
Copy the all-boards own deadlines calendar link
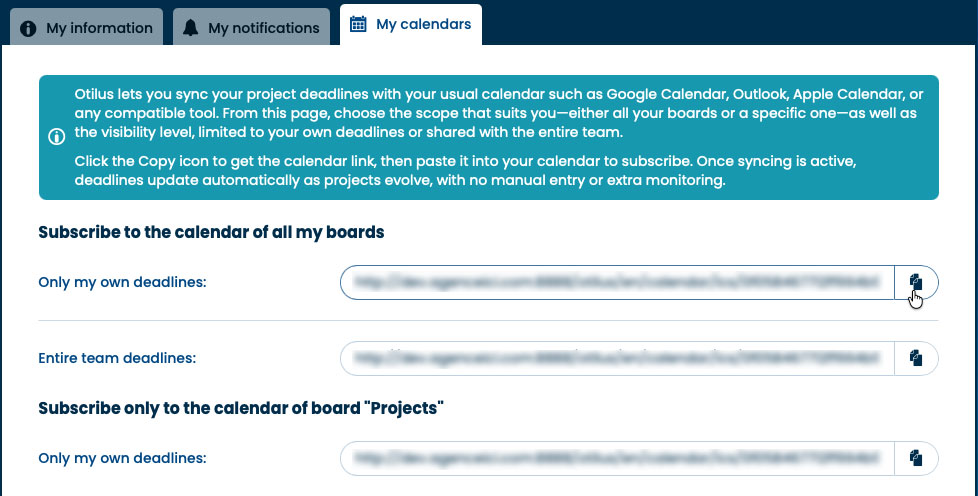[x=915, y=282]
